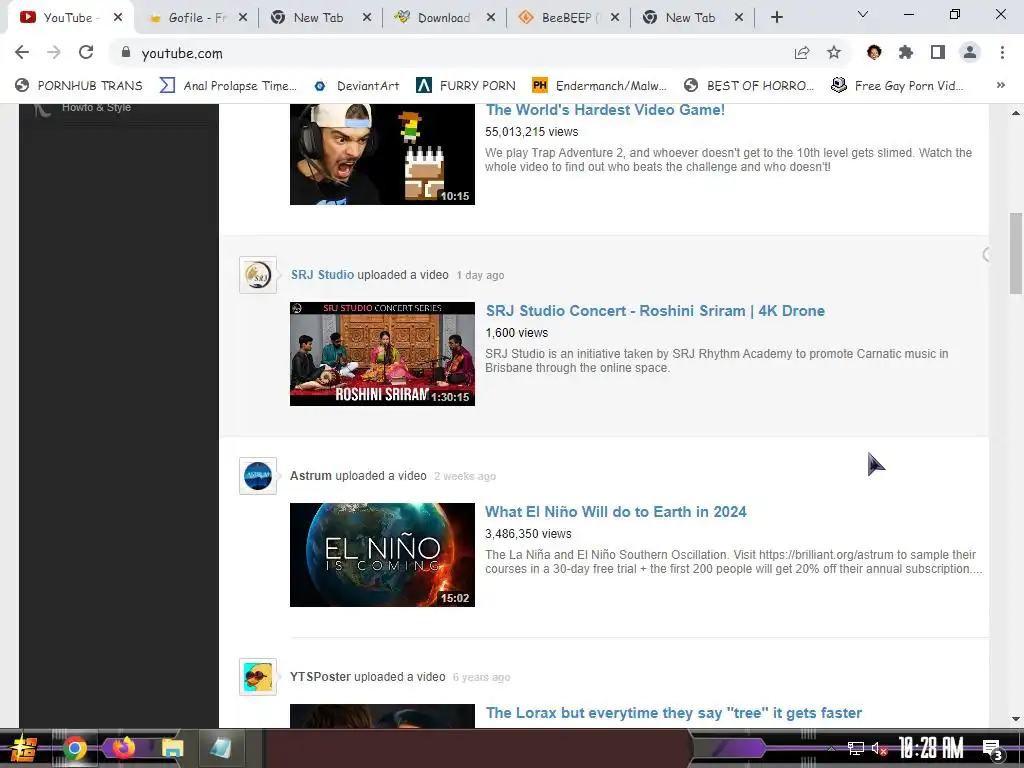Viewport: 1024px width, 768px height.
Task: Open the BEST OF HORRO... bookmark
Action: [x=749, y=86]
